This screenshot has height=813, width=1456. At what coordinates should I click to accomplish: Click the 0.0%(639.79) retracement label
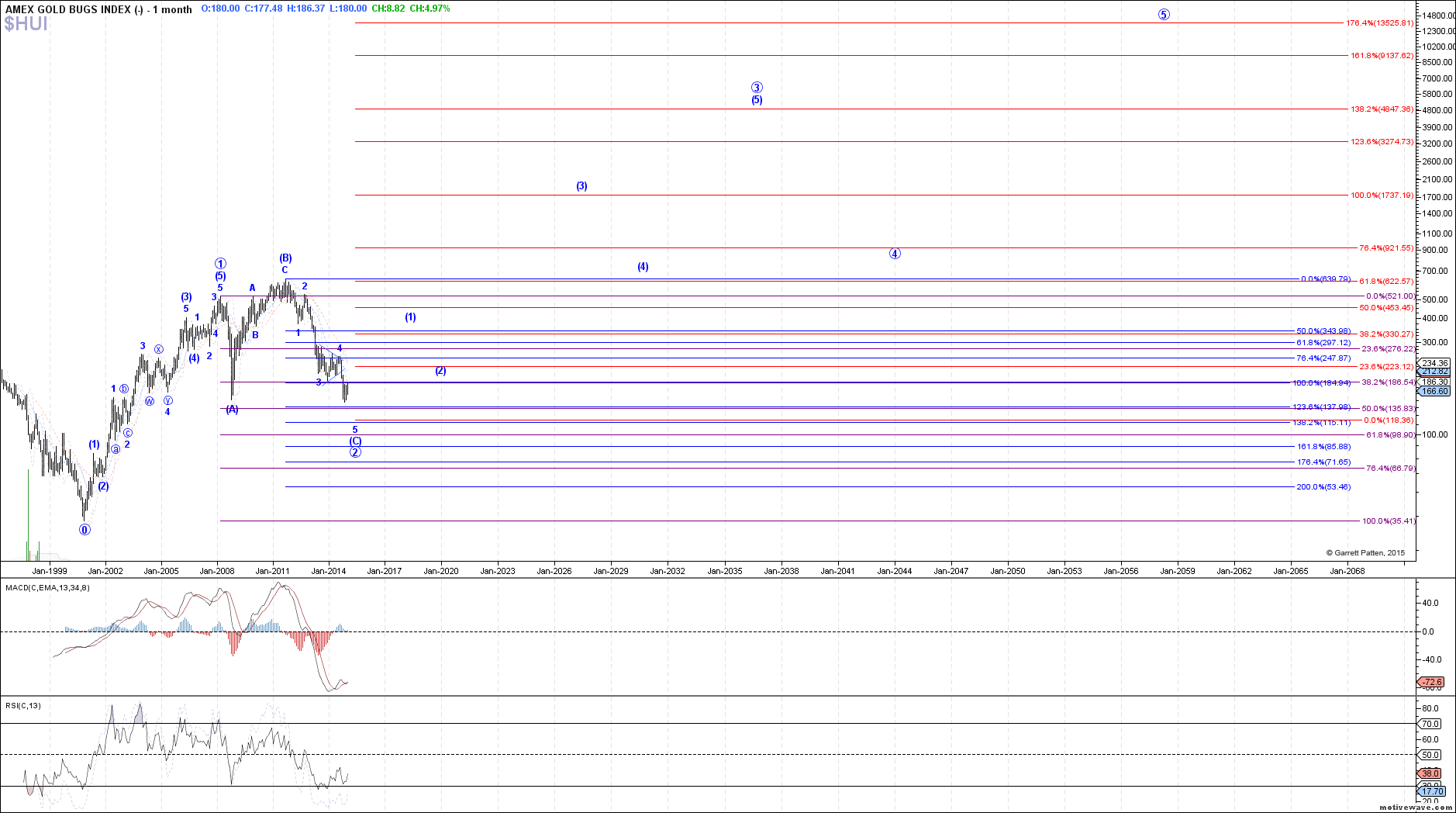click(x=1325, y=278)
